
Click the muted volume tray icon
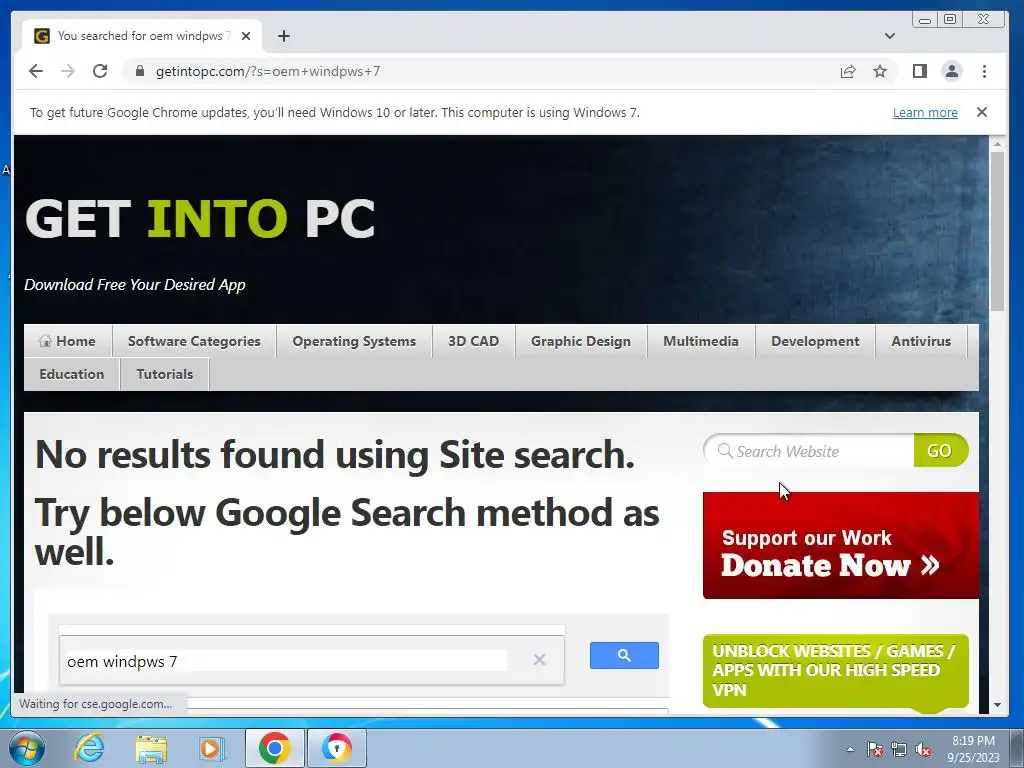tap(923, 749)
